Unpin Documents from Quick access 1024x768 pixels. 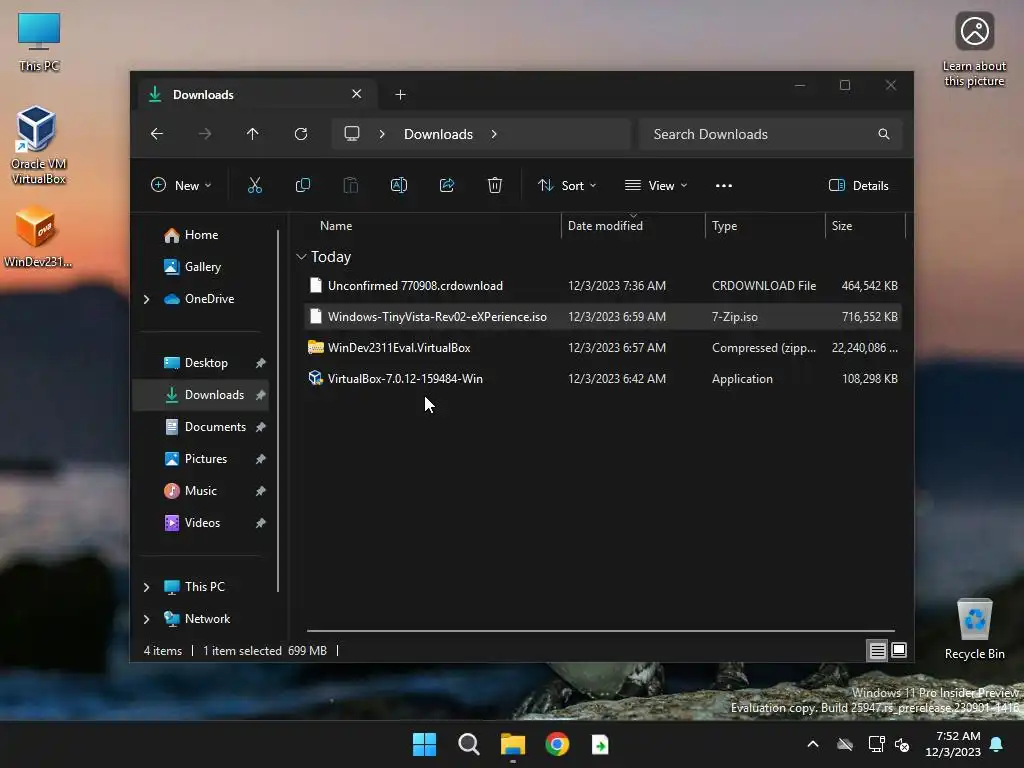[x=261, y=427]
